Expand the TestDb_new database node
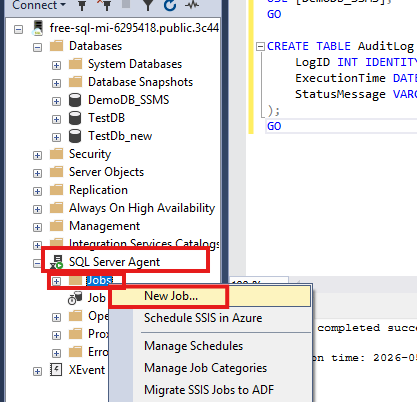The width and height of the screenshot is (417, 402). [x=56, y=137]
